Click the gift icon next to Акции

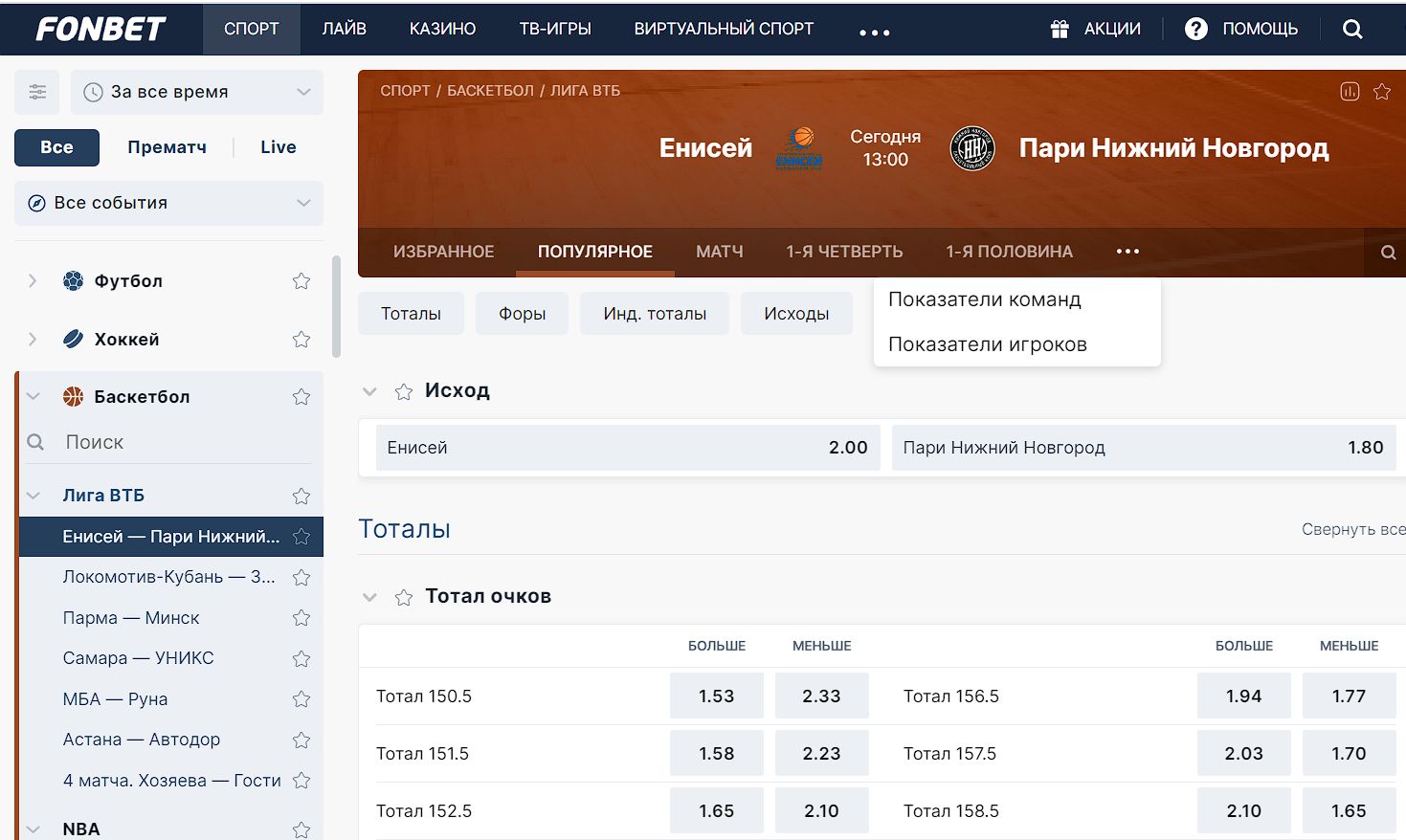[x=1060, y=29]
